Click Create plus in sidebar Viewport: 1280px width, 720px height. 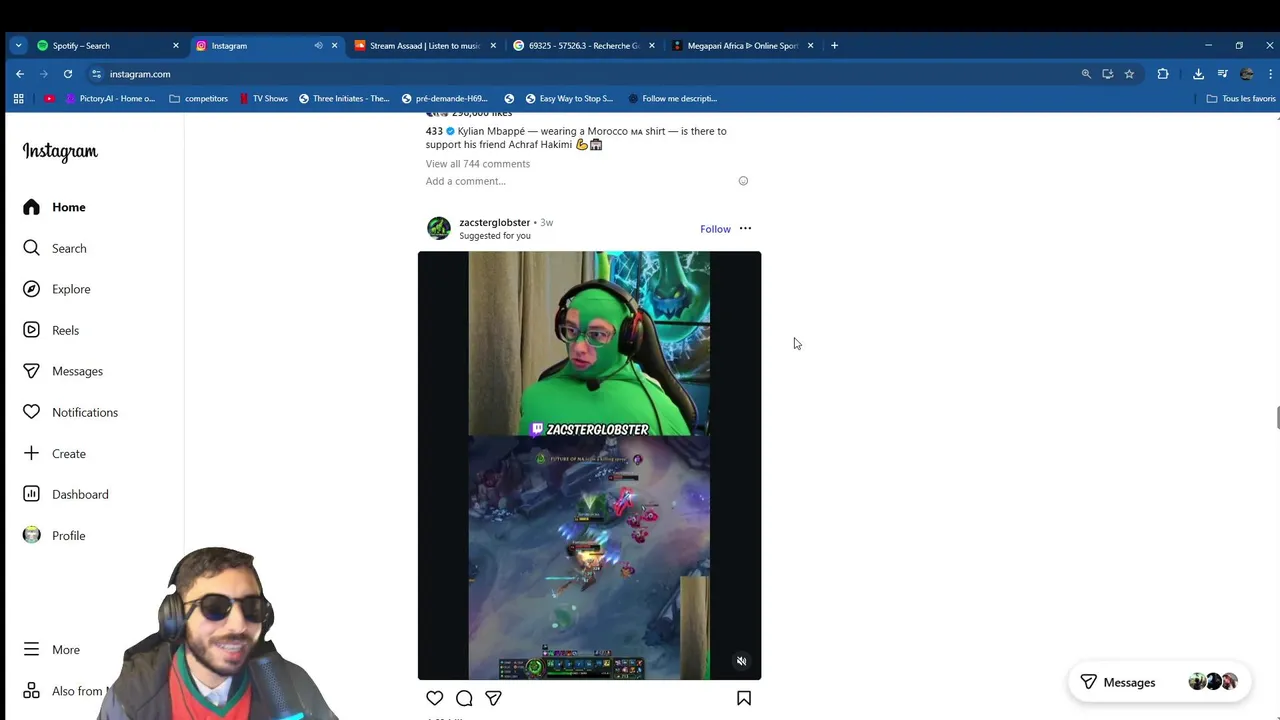point(32,453)
